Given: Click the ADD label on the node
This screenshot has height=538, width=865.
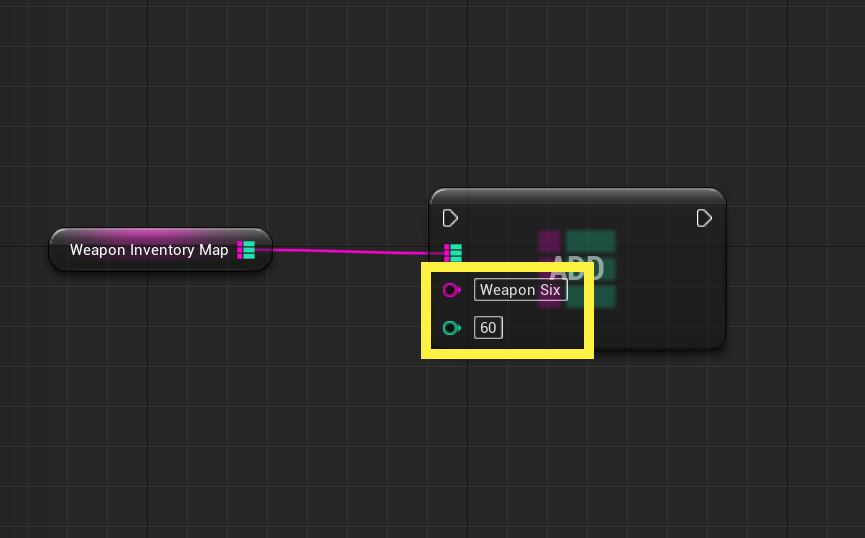Looking at the screenshot, I should [x=577, y=268].
